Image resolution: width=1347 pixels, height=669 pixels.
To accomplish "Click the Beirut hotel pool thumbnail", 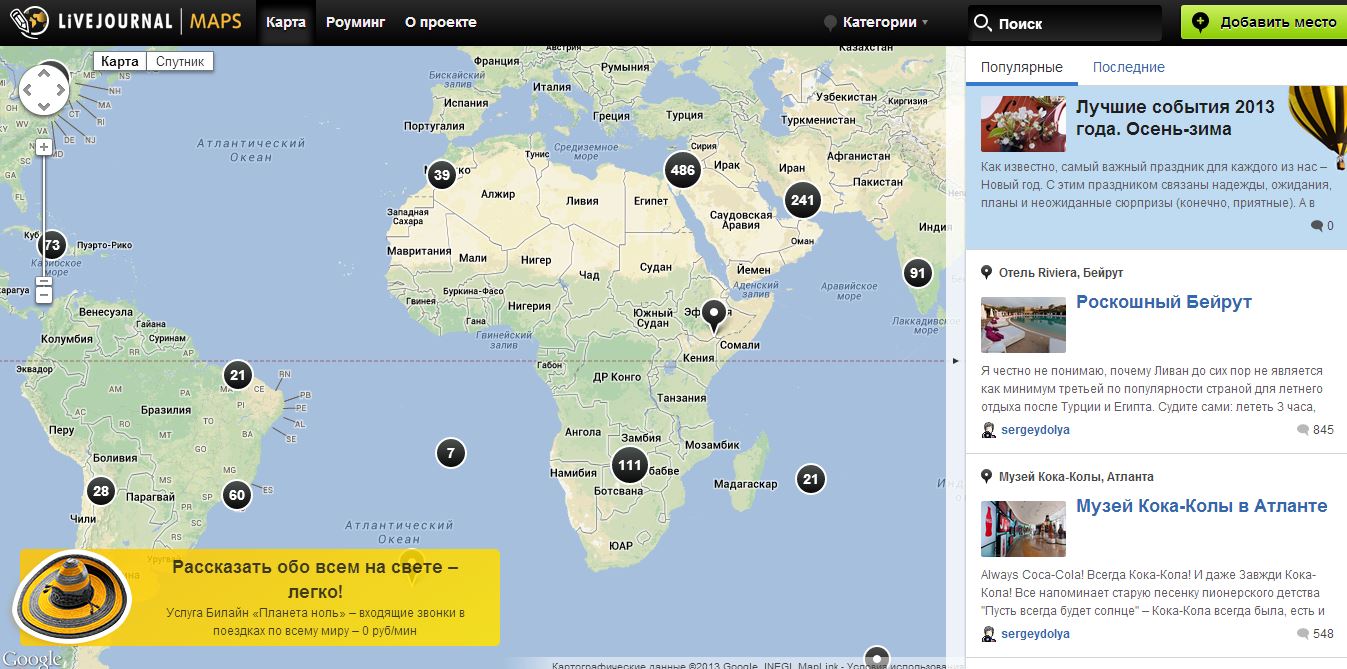I will [1023, 324].
